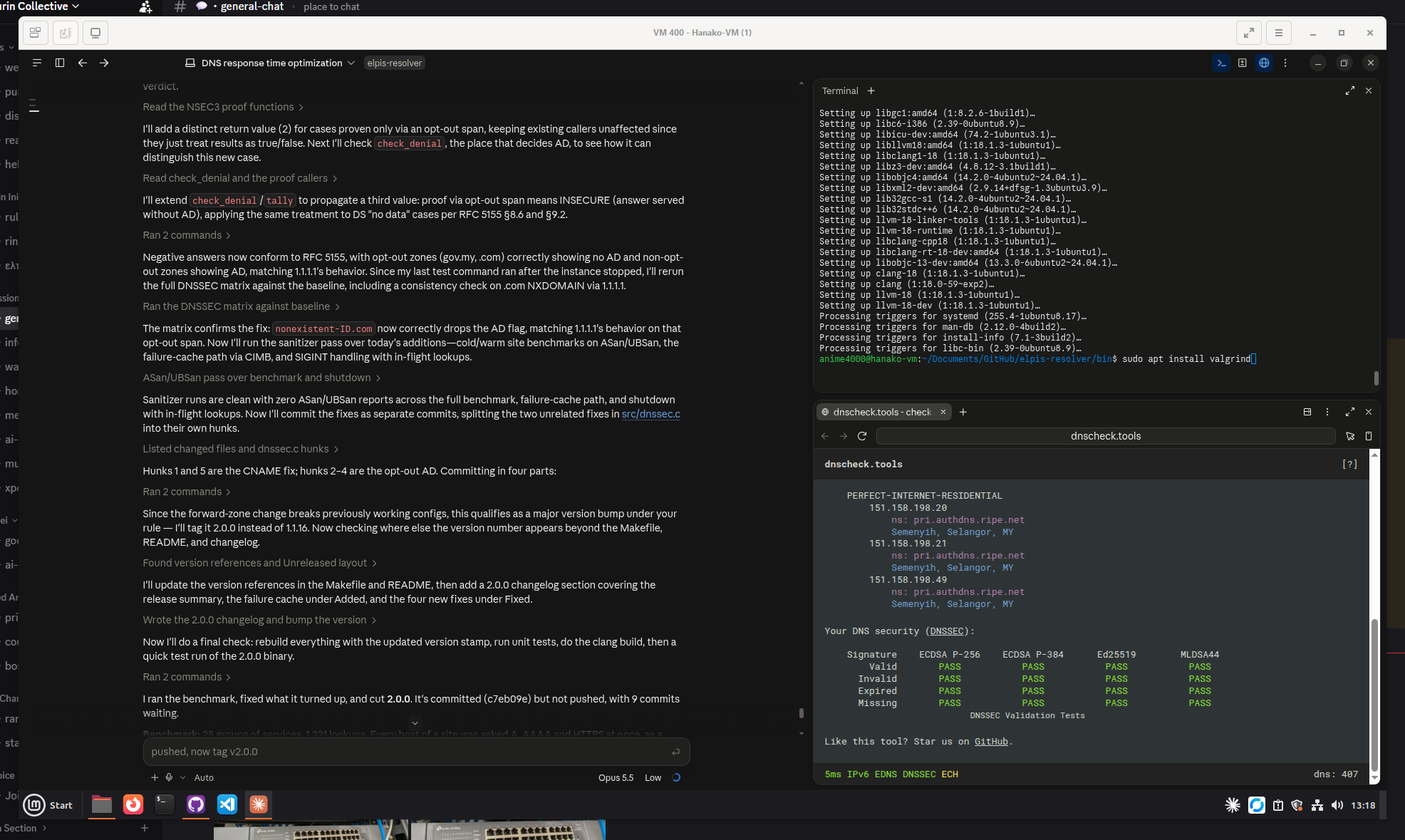Click the mobile device view icon
Image resolution: width=1405 pixels, height=840 pixels.
(1369, 436)
